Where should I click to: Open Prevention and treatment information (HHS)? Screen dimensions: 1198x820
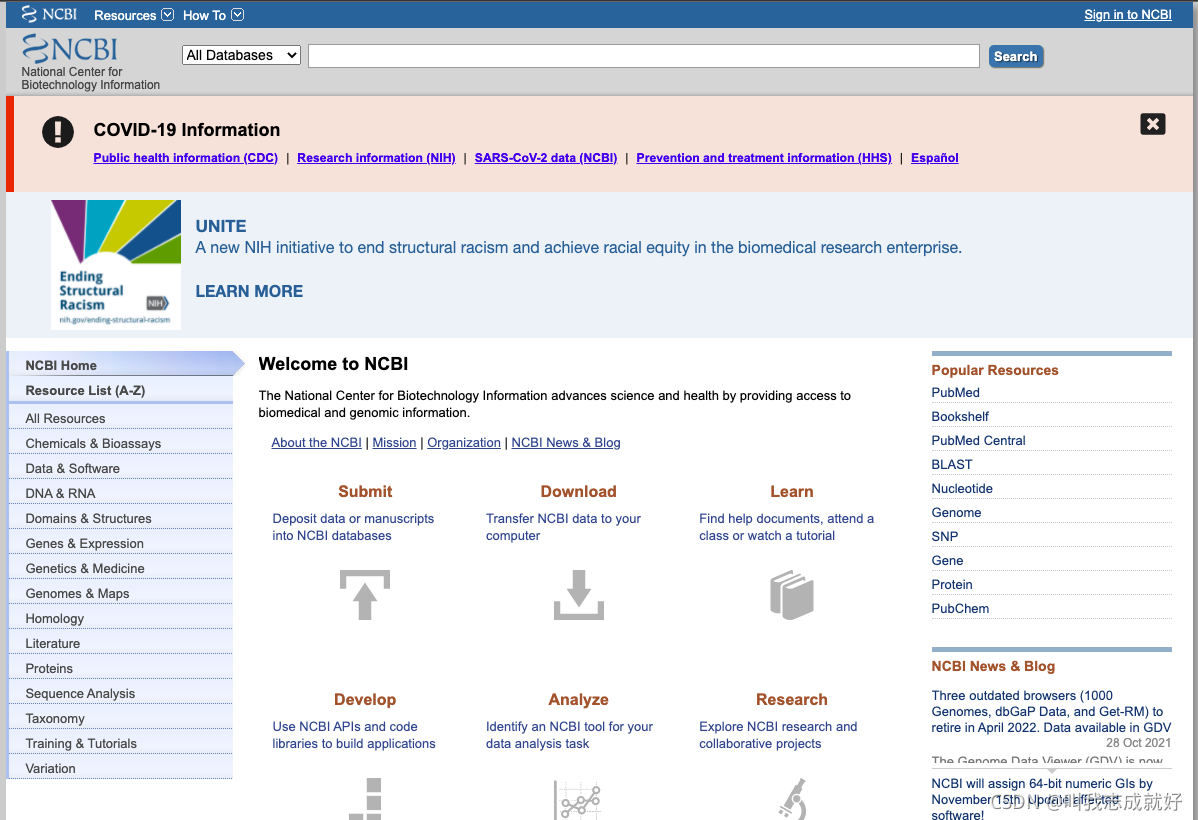[x=764, y=157]
